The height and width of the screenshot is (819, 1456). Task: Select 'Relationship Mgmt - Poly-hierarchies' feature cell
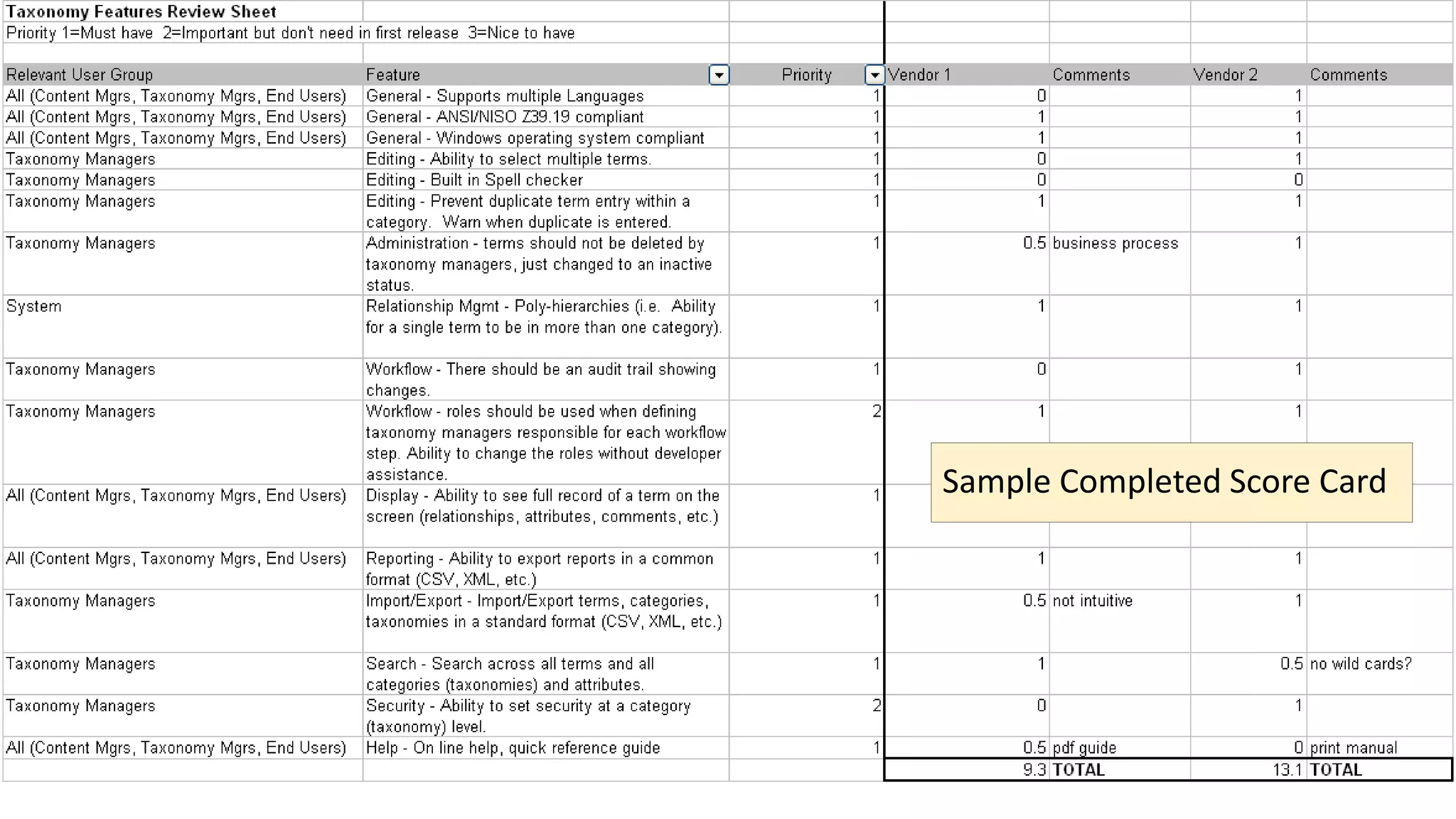coord(546,327)
